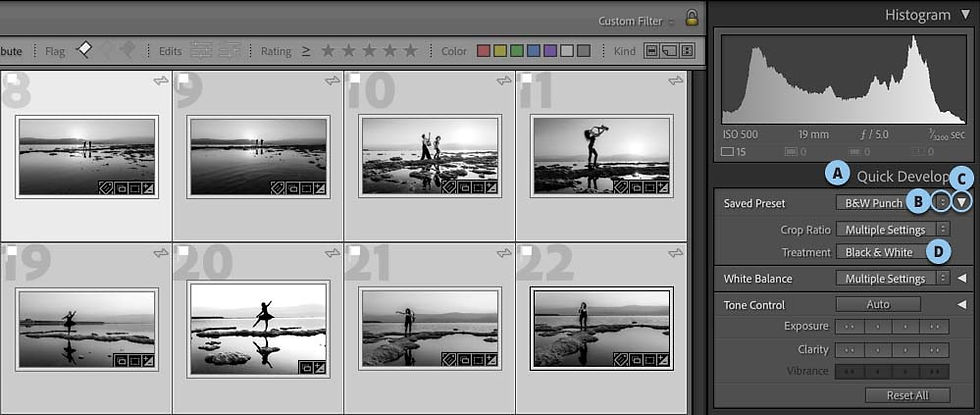980x415 pixels.
Task: Toggle flag on photo 21 cell
Action: [x=354, y=251]
